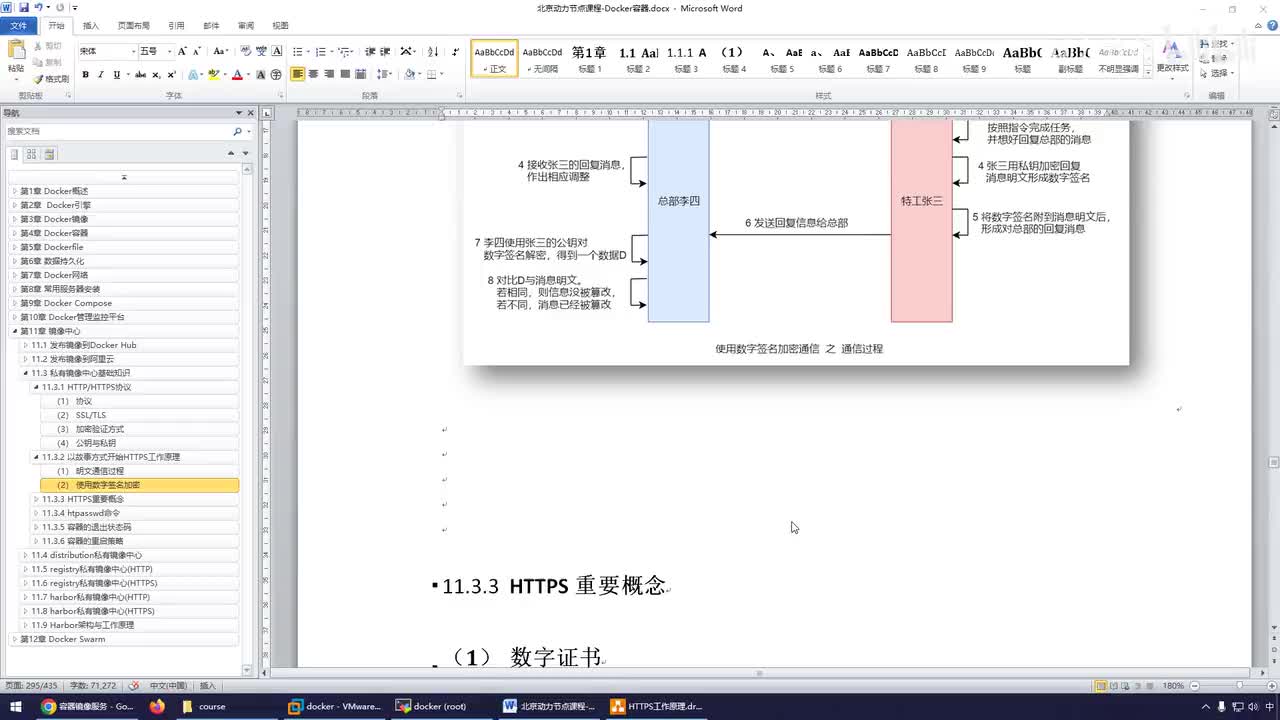Open line spacing dropdown
1280x720 pixels.
(384, 75)
